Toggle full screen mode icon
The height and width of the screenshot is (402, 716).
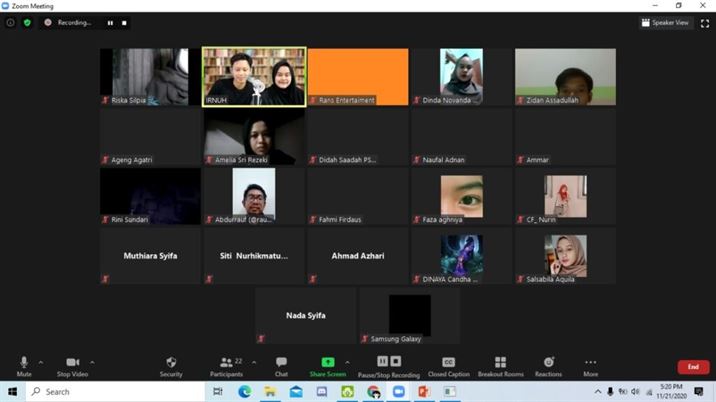point(703,22)
